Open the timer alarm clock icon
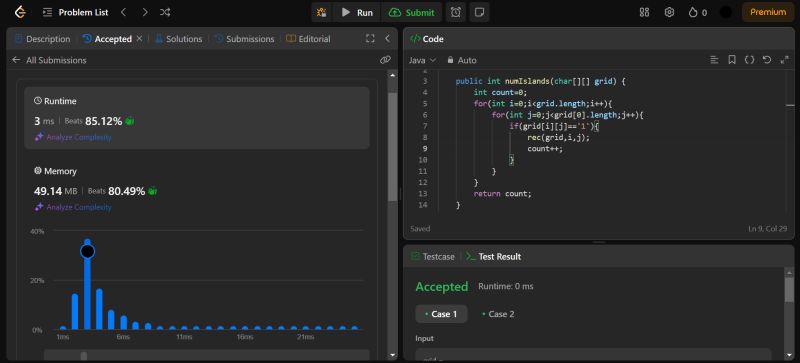The height and width of the screenshot is (363, 800). coord(456,12)
